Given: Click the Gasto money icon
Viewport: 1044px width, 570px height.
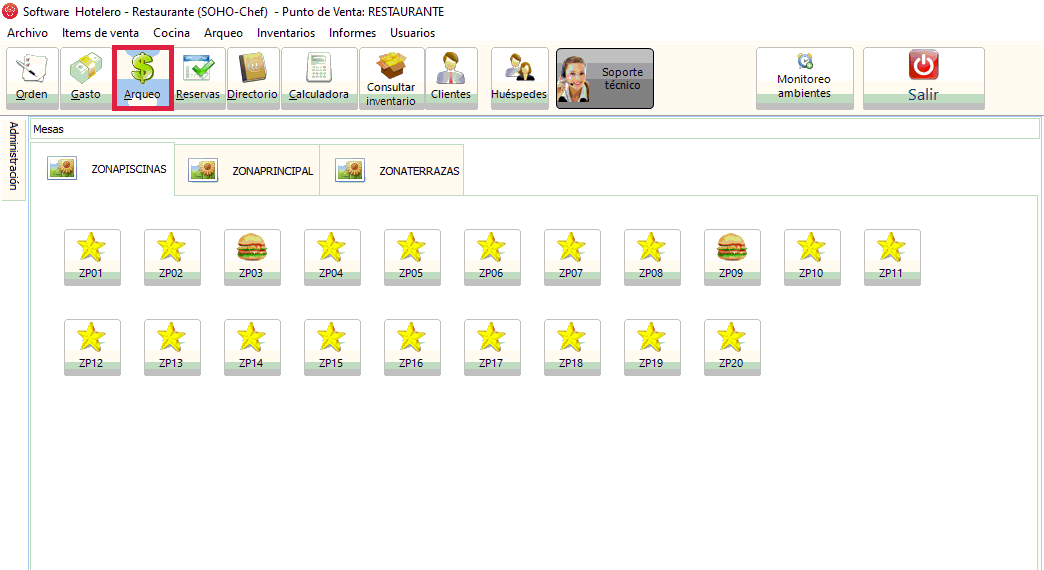Looking at the screenshot, I should click(x=86, y=78).
